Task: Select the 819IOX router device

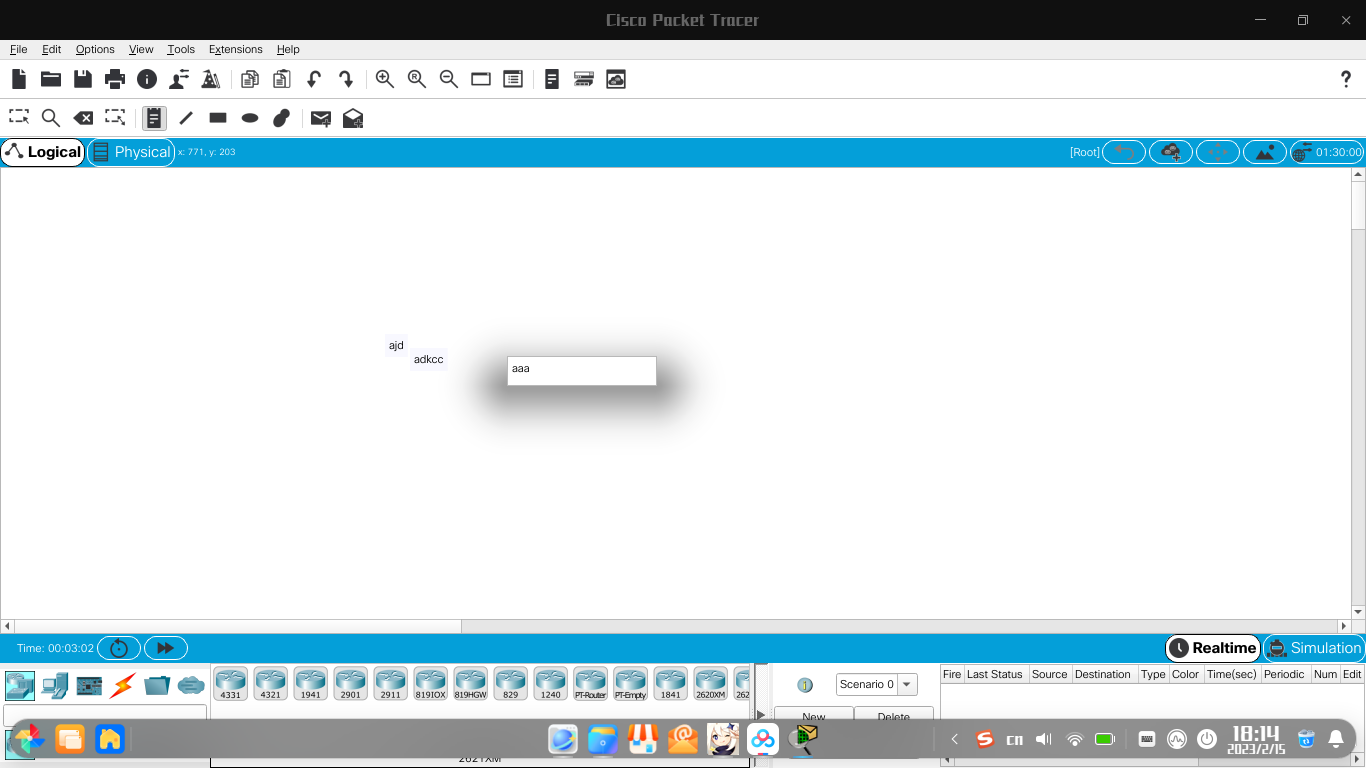Action: (430, 683)
